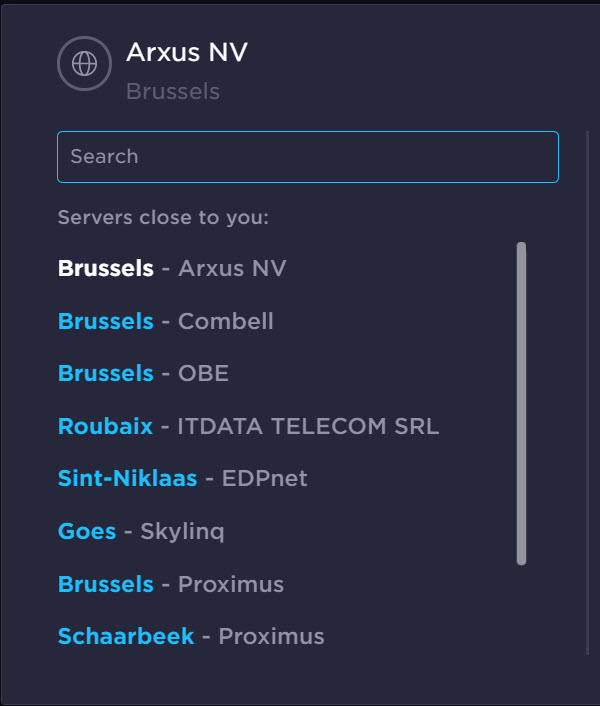Select the Brussels - Proximus server
The width and height of the screenshot is (600, 706).
170,585
